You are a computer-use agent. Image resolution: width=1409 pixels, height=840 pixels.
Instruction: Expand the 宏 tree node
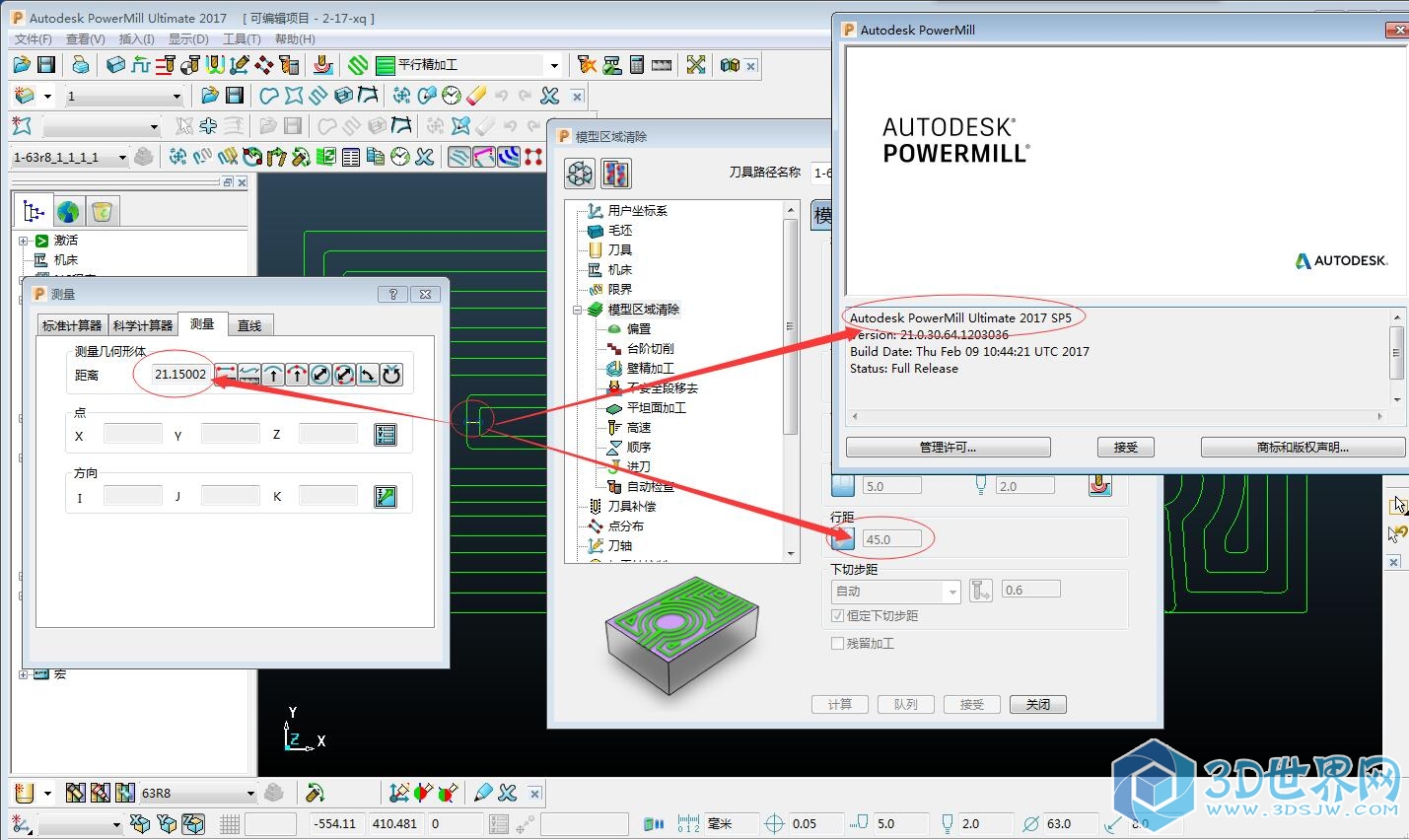23,674
